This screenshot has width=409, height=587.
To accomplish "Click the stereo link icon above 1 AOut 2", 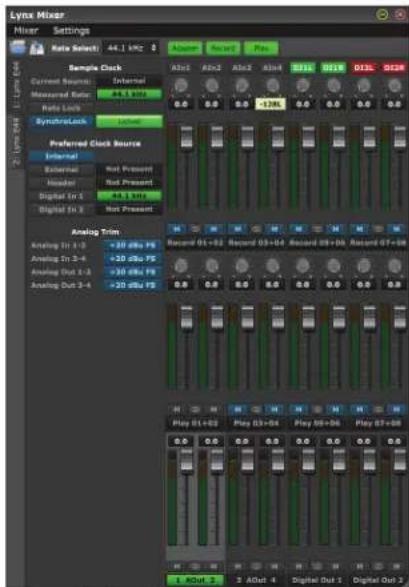I will coord(195,566).
